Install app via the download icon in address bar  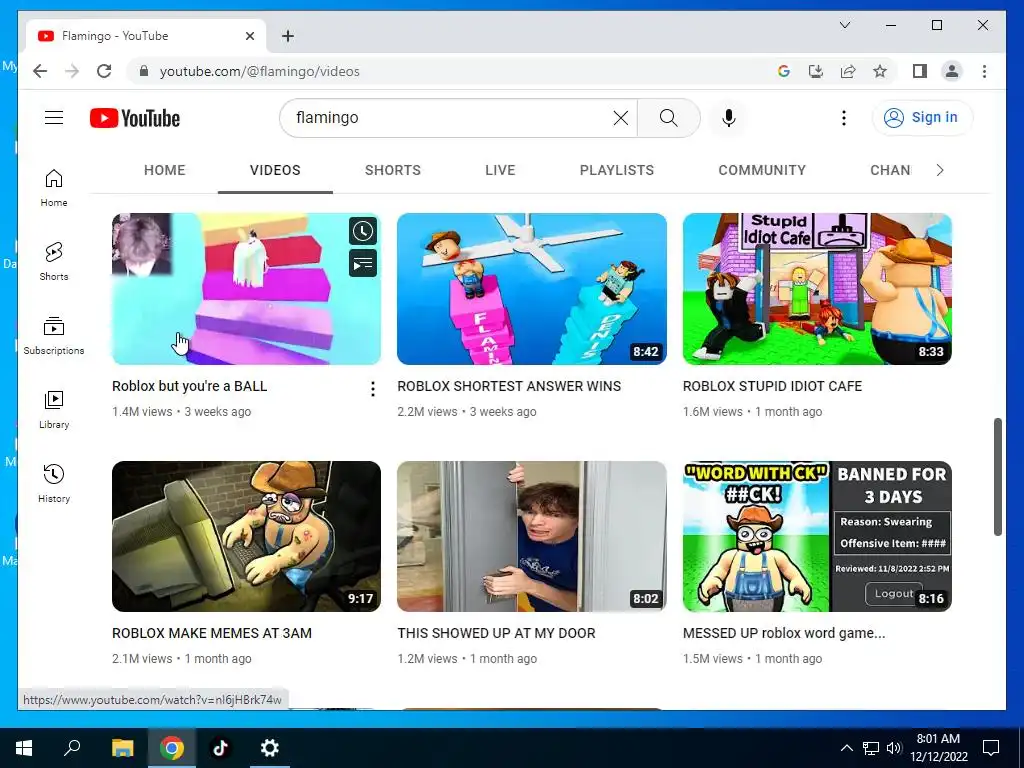click(816, 71)
